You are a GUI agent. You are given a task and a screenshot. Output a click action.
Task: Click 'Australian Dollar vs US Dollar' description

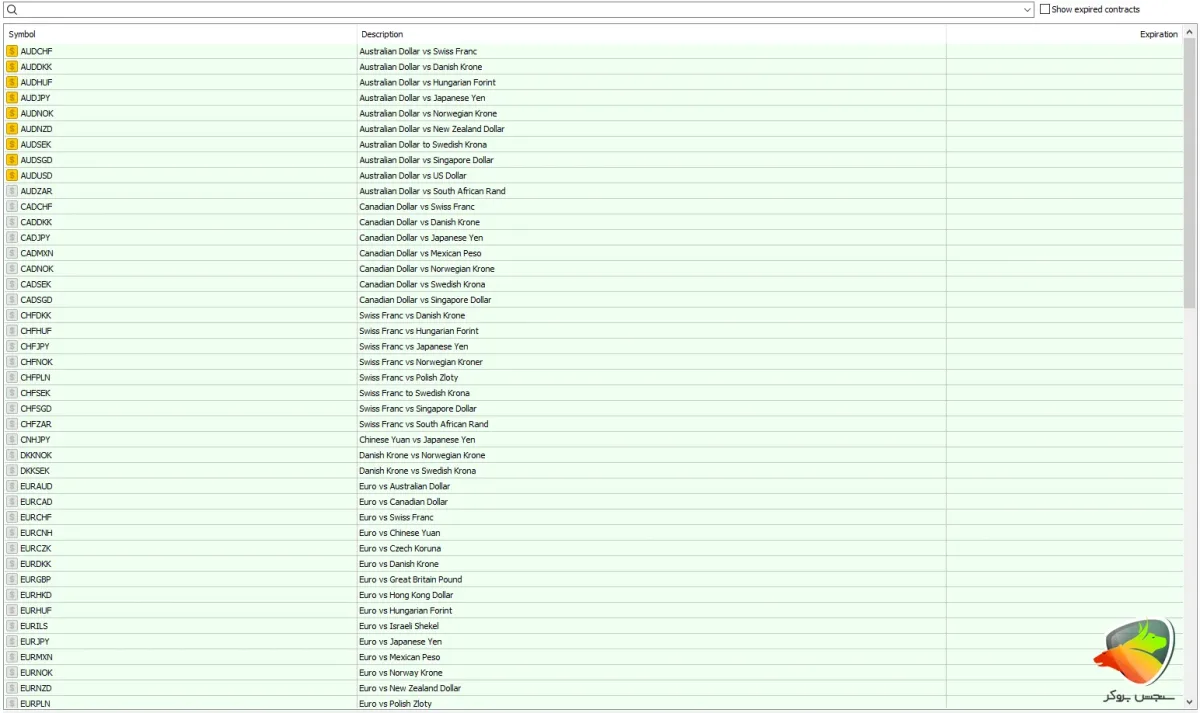point(413,175)
